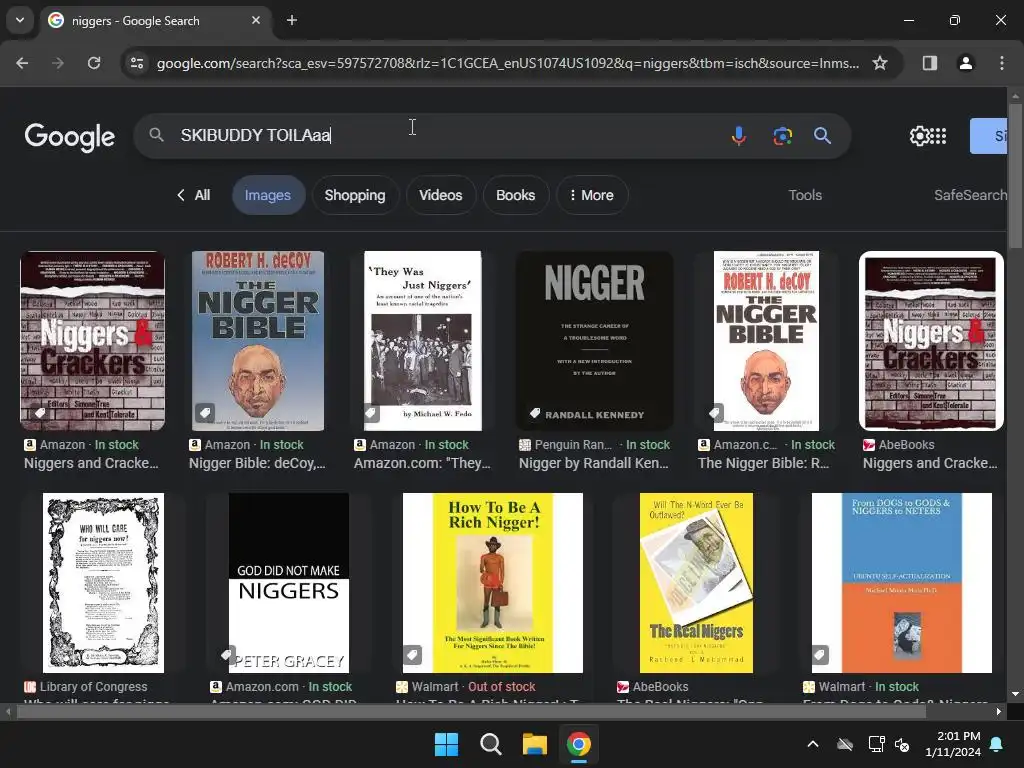This screenshot has height=768, width=1024.
Task: Open the SafeSearch dropdown
Action: [x=970, y=195]
